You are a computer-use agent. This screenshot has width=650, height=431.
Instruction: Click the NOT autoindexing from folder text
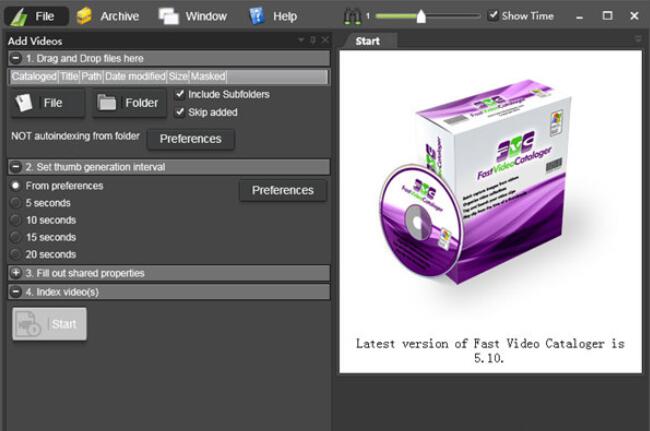75,136
